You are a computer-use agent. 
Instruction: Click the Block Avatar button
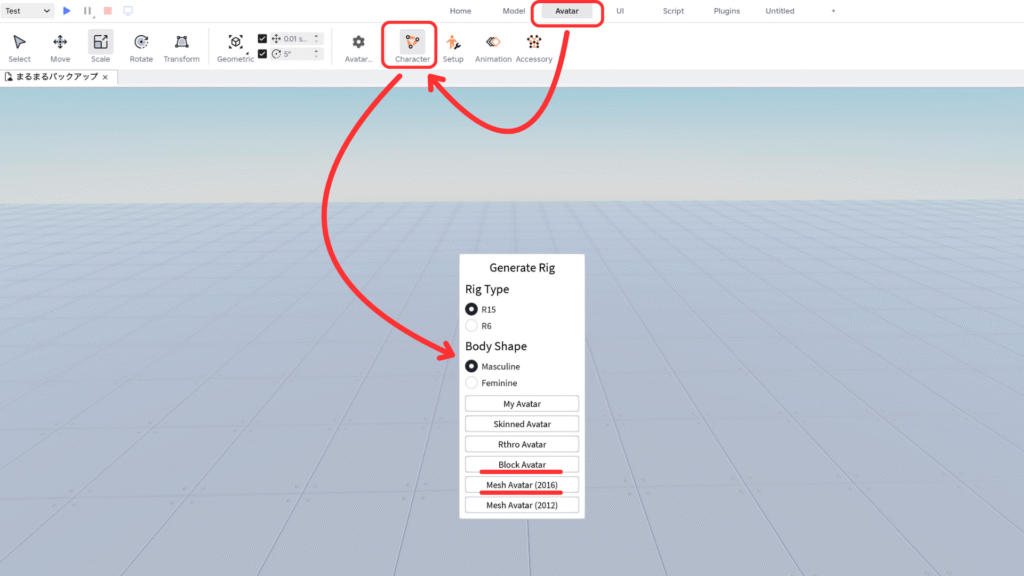(522, 464)
